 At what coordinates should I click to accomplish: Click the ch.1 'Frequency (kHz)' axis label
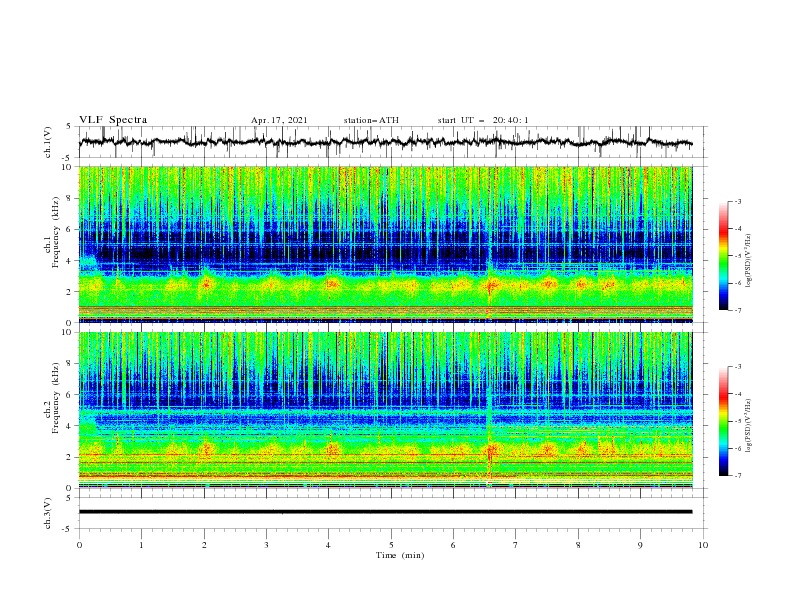tap(55, 232)
